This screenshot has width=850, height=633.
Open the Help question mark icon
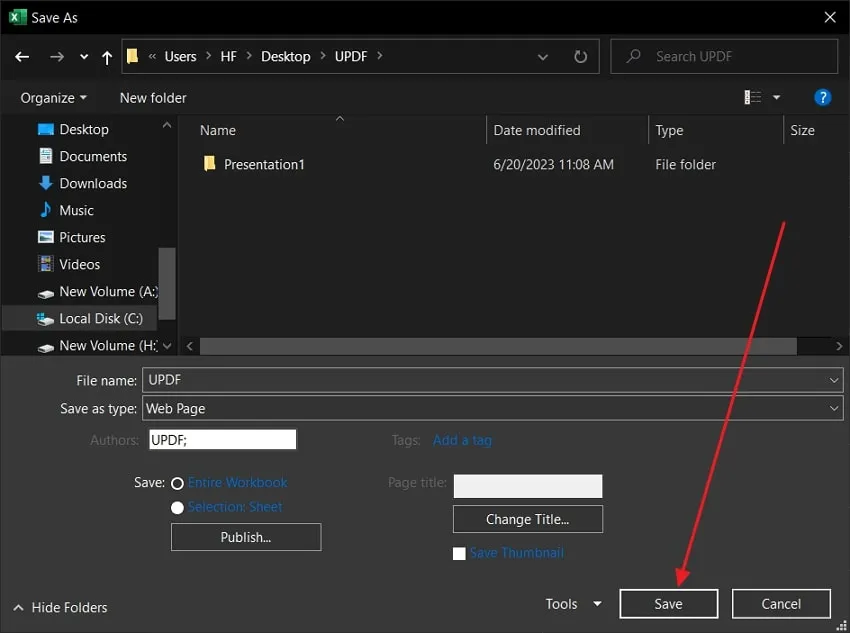tap(822, 97)
